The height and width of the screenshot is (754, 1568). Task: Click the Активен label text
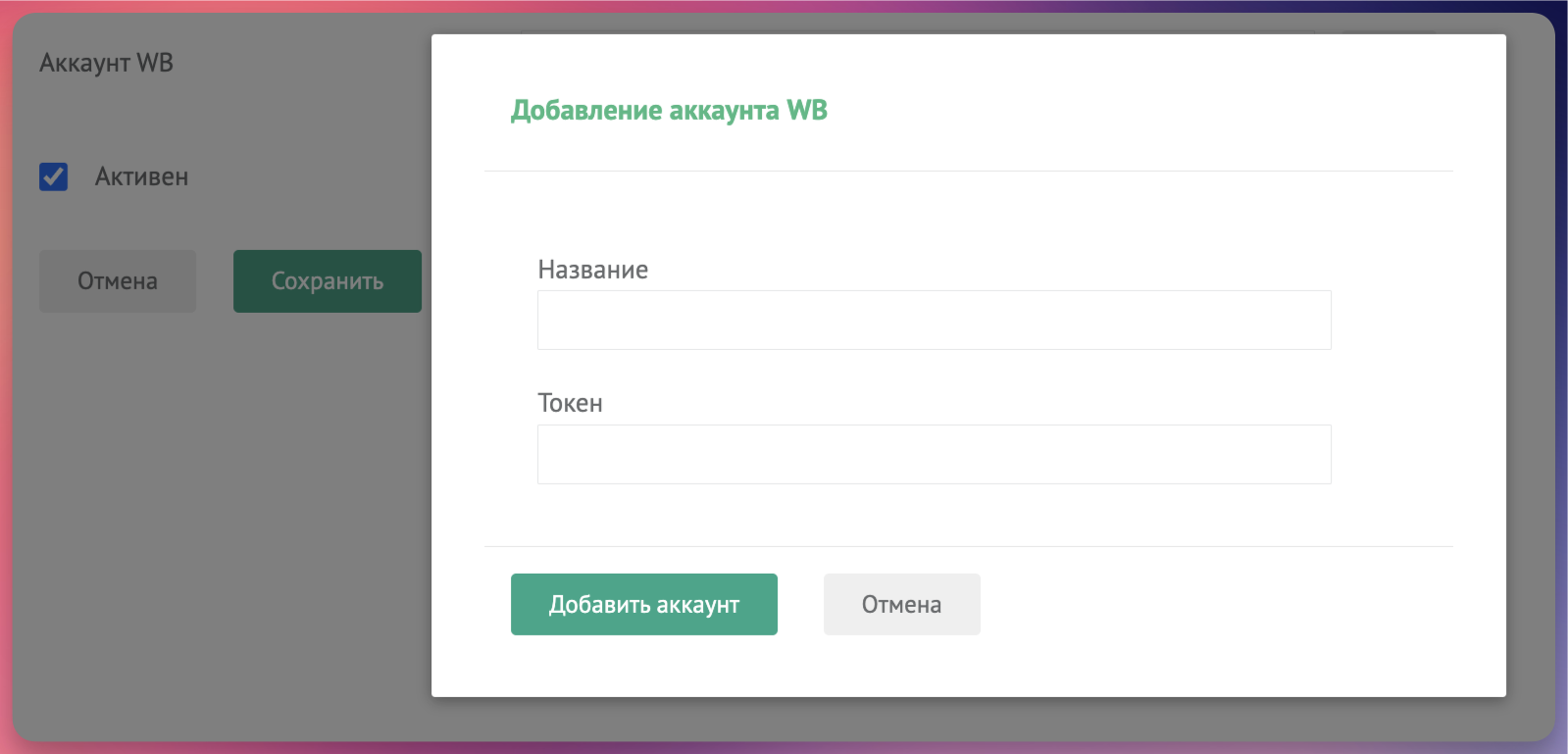[x=141, y=176]
